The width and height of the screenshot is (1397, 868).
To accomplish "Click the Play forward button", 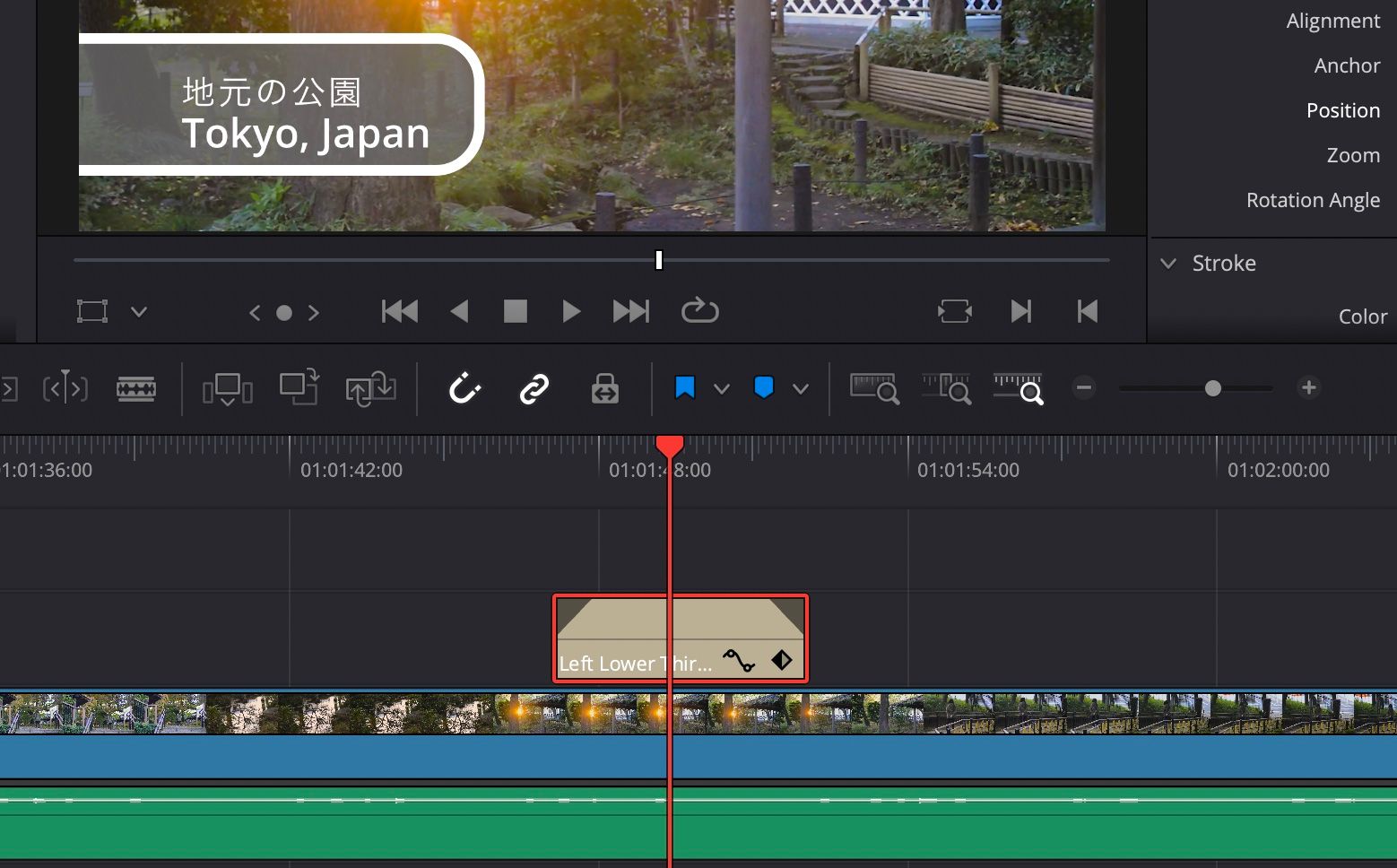I will coord(571,312).
